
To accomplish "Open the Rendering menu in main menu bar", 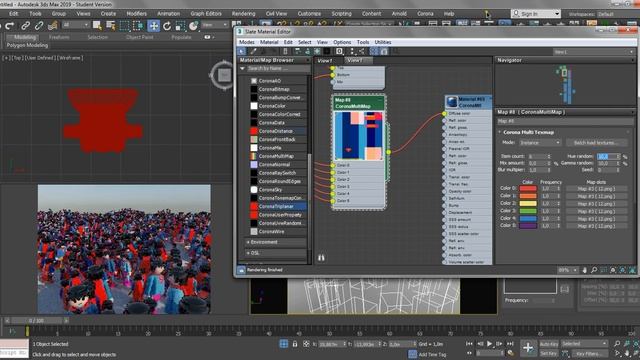I will 243,13.
